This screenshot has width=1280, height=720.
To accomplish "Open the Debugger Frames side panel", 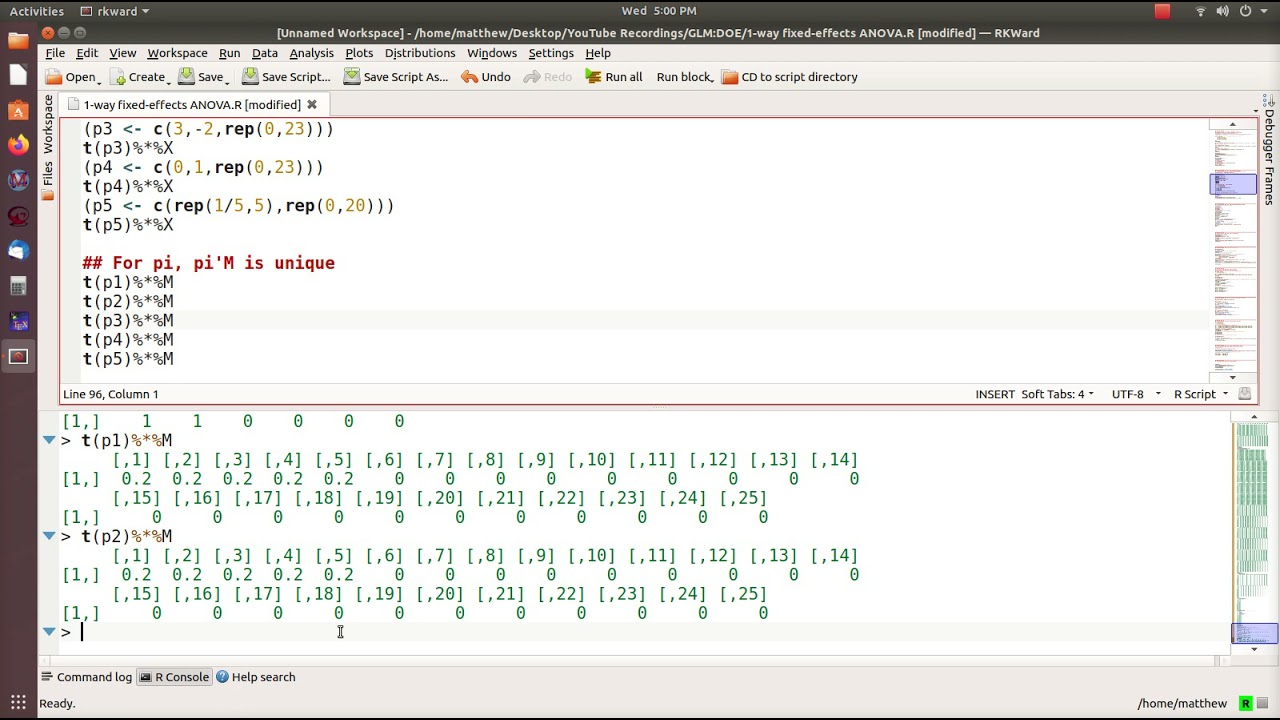I will coord(1269,151).
